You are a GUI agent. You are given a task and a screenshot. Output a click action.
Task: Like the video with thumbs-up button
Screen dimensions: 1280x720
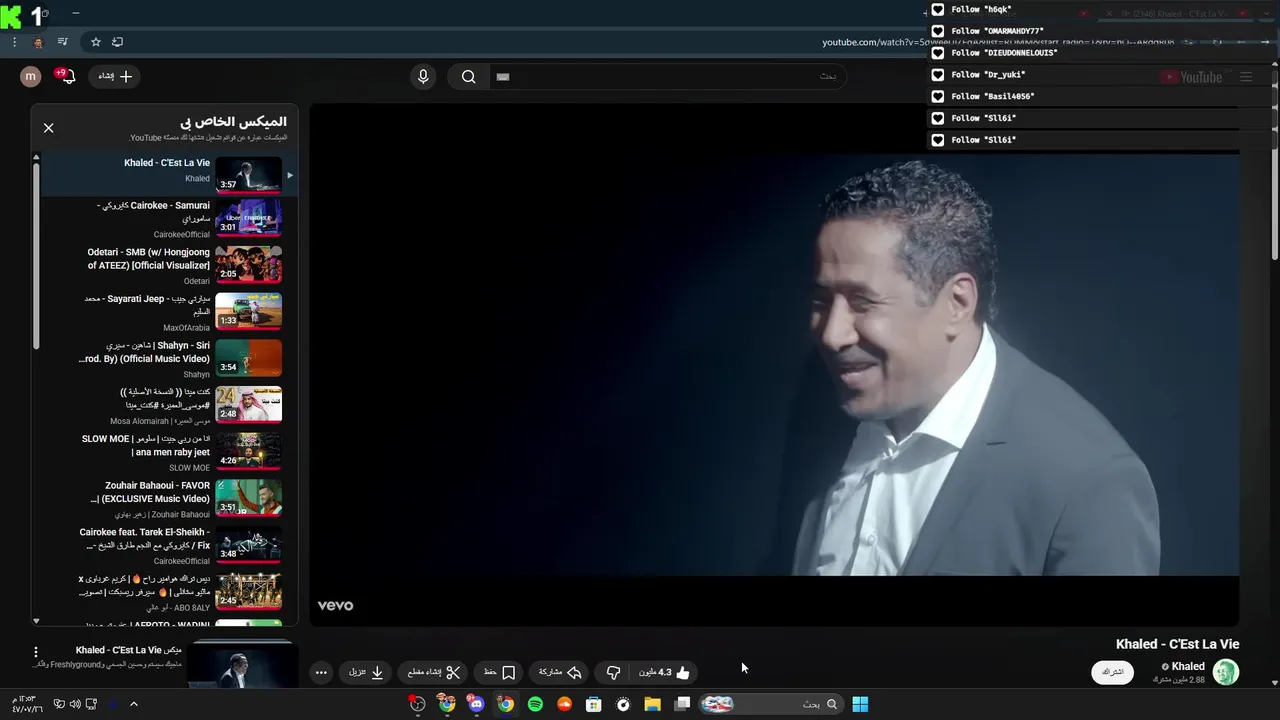click(x=665, y=673)
